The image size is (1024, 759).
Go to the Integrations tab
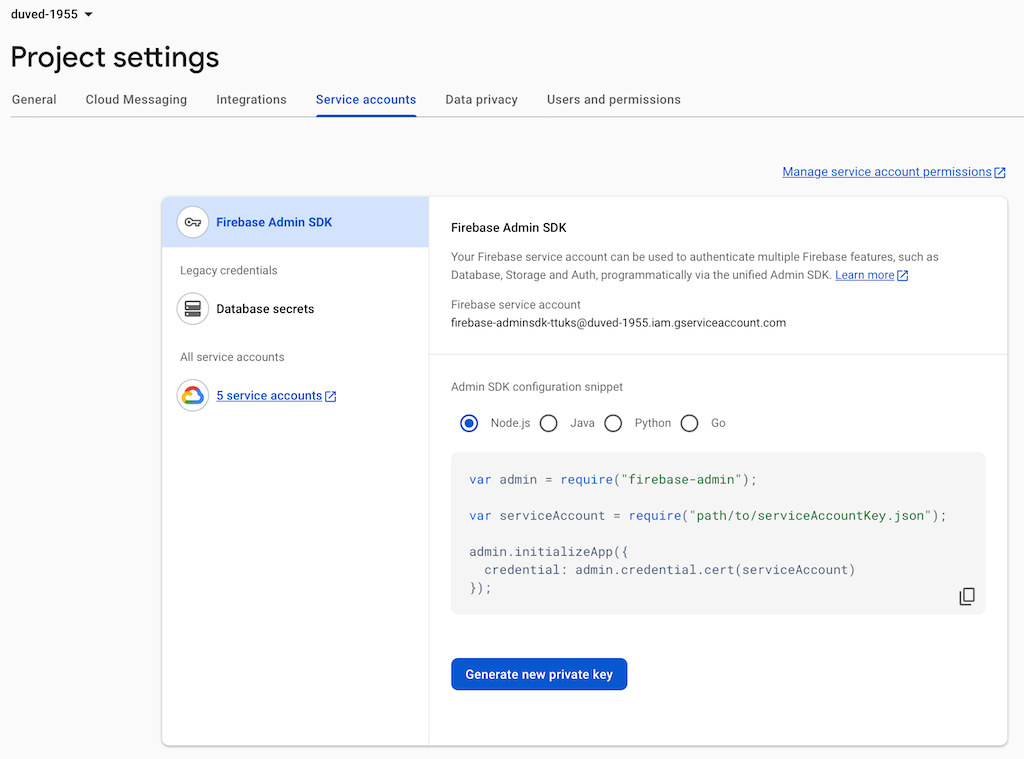pyautogui.click(x=251, y=99)
